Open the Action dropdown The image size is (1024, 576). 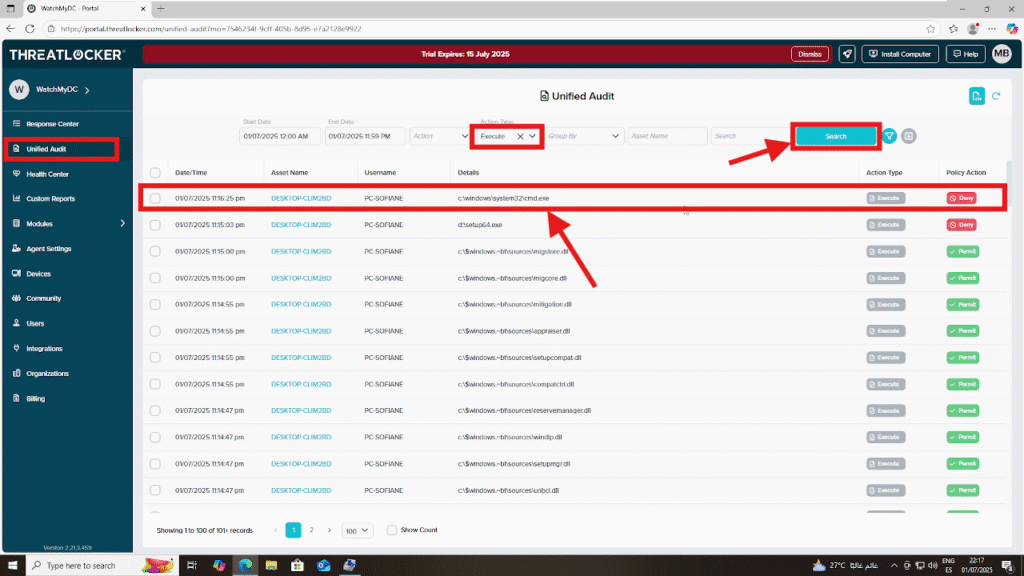pos(440,136)
